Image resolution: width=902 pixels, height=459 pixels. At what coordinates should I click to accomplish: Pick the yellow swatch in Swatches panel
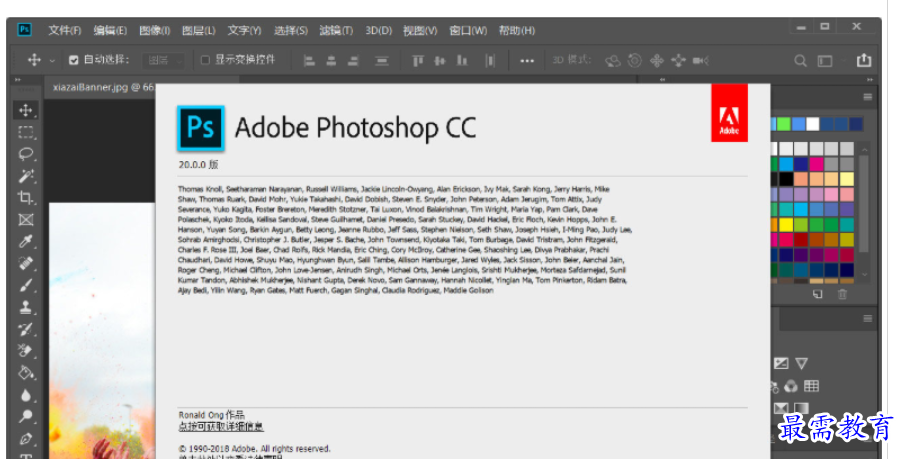click(786, 224)
